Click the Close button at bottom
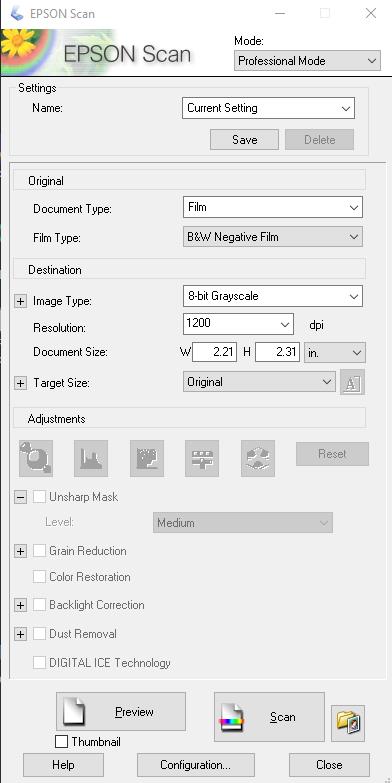Screen dimensions: 392x783 [330, 765]
